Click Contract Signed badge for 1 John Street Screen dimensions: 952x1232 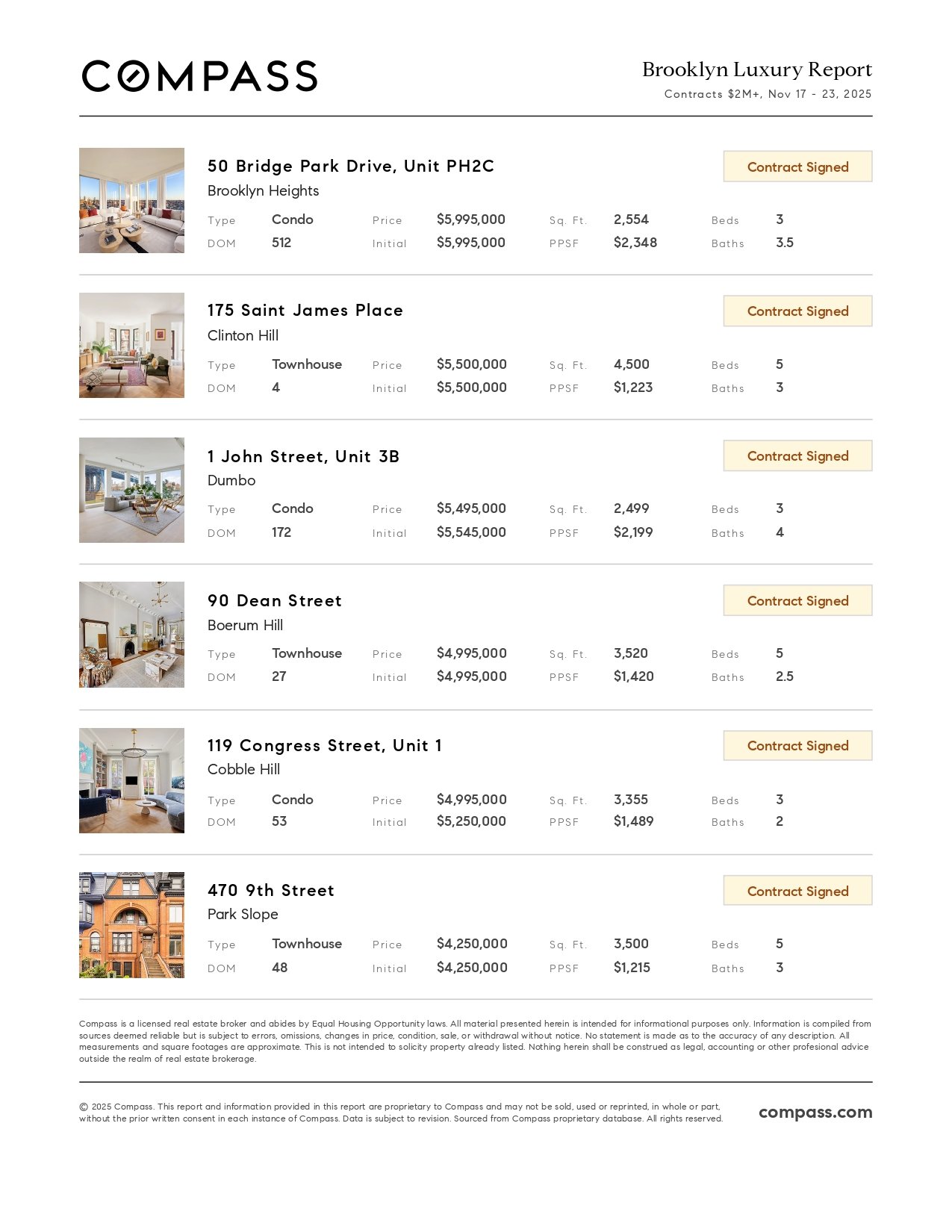(797, 456)
